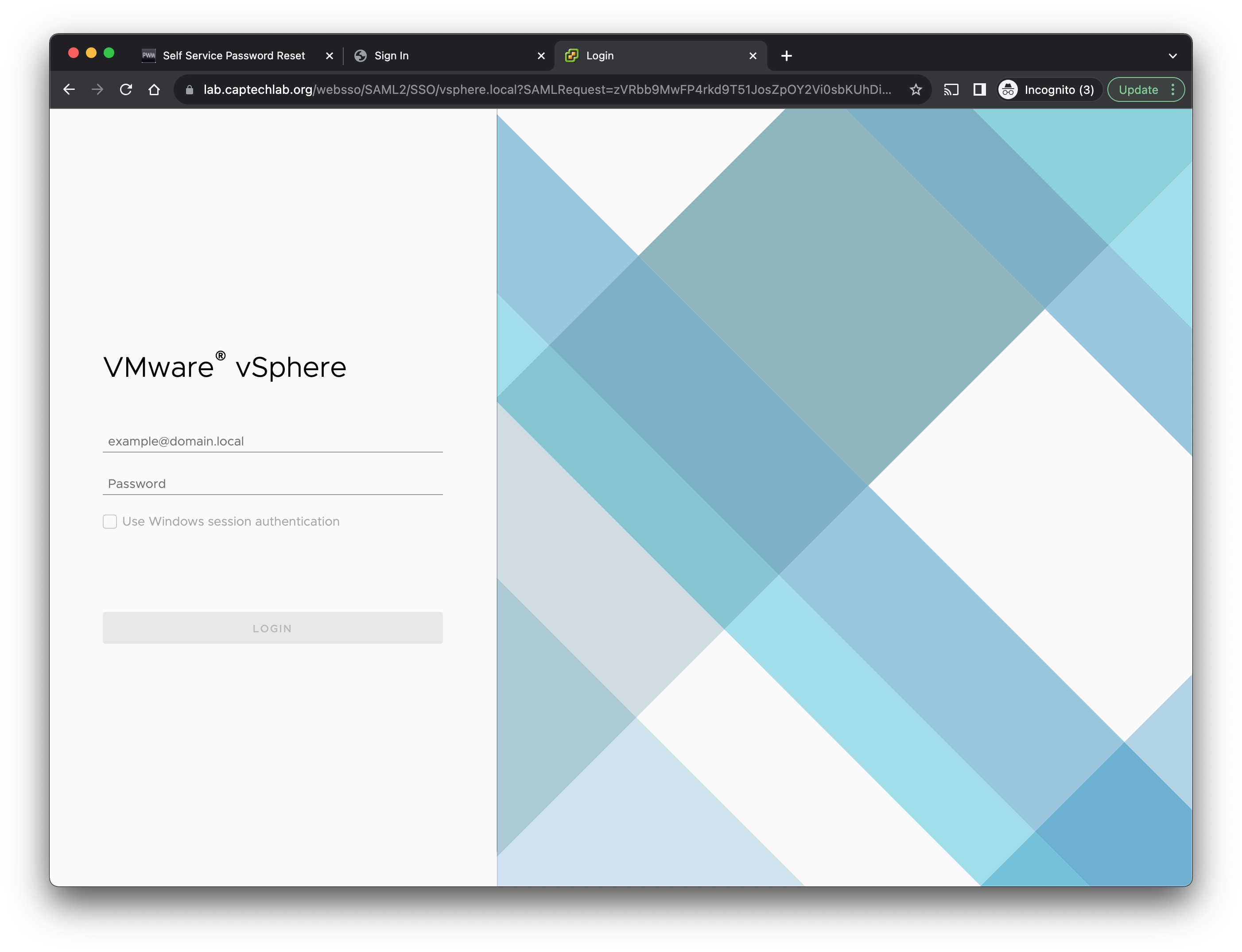
Task: Click the browser back arrow
Action: click(69, 89)
